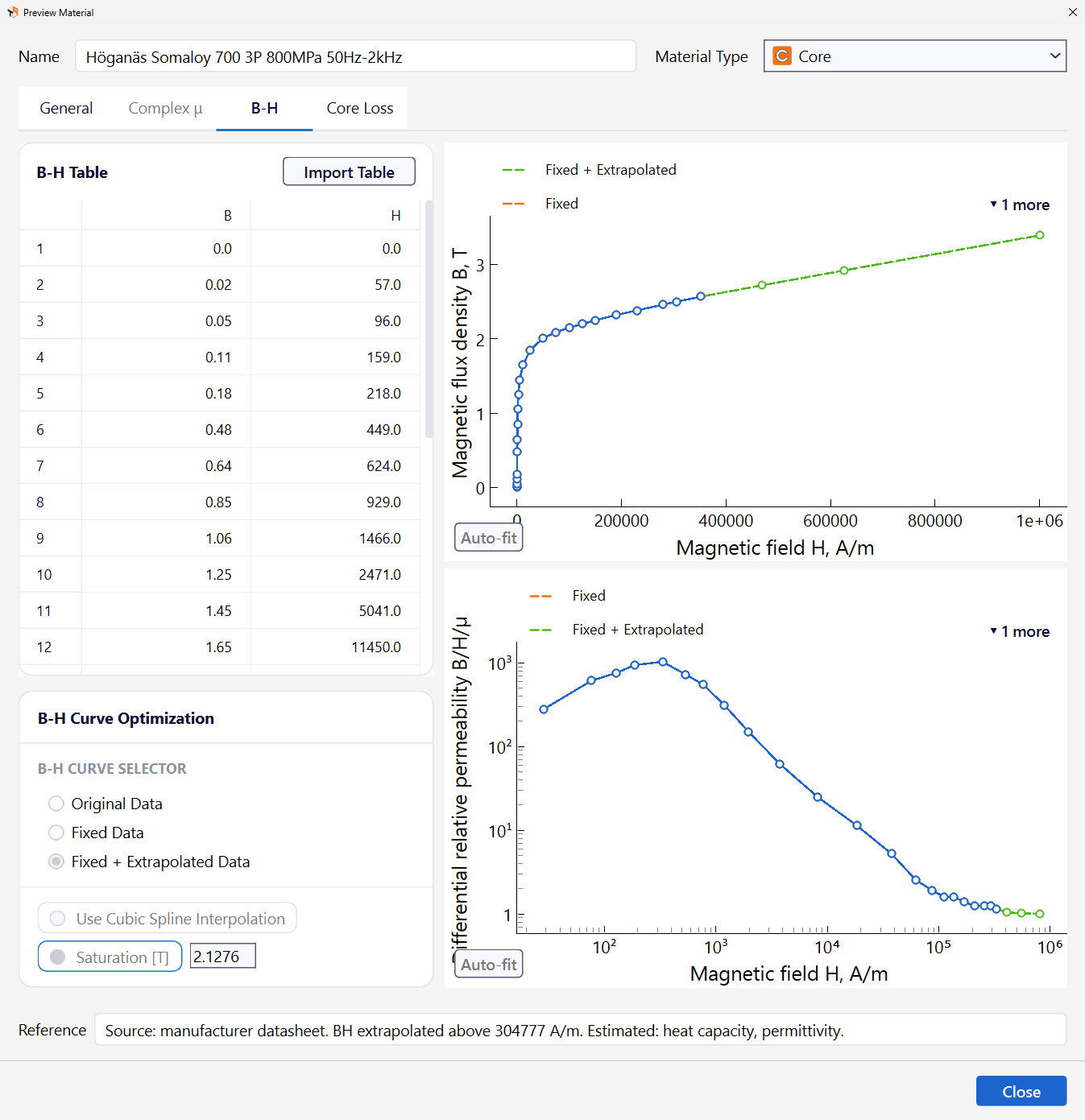Select H cell value 218.0
Screen dimensions: 1085x1120
point(335,393)
